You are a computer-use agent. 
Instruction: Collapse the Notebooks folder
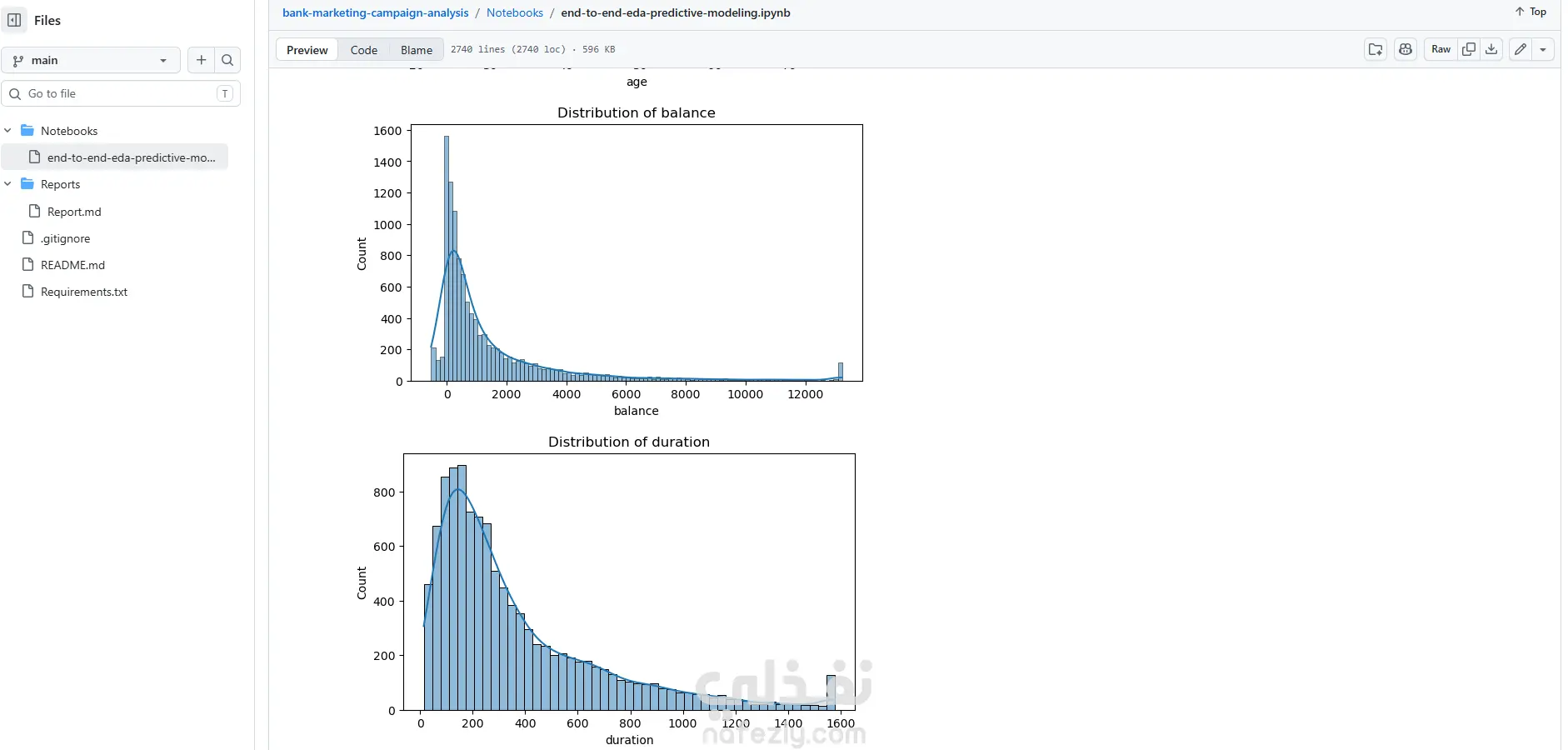7,131
